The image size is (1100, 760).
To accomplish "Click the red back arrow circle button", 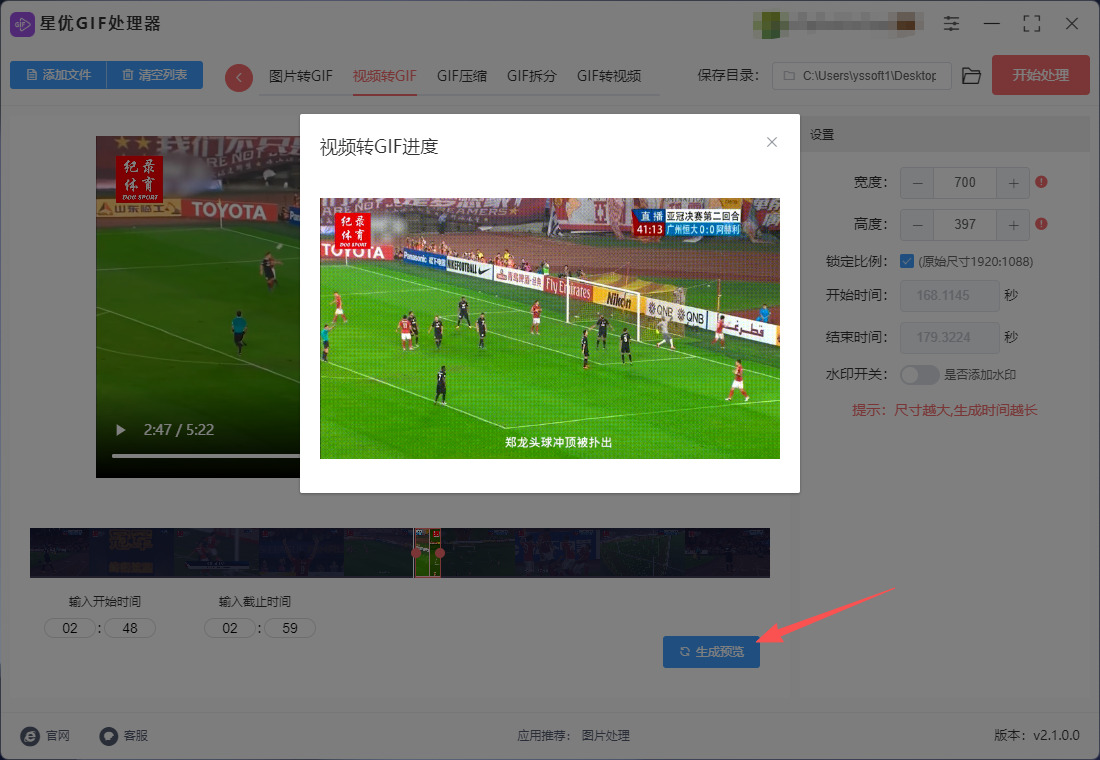I will pos(239,77).
